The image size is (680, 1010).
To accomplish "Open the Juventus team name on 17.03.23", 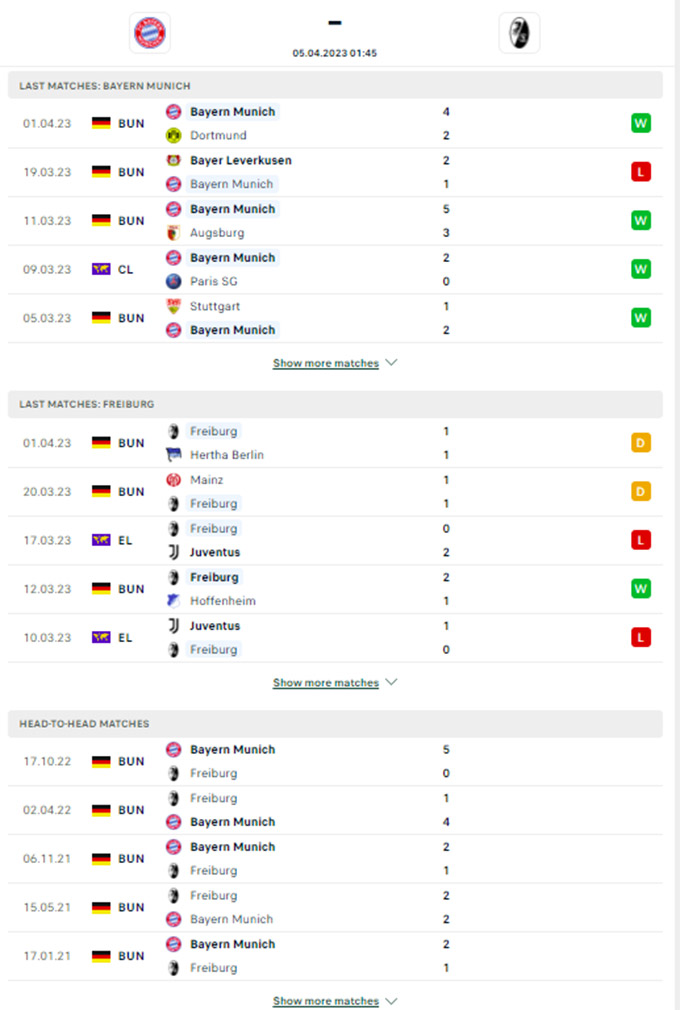I will pyautogui.click(x=215, y=553).
